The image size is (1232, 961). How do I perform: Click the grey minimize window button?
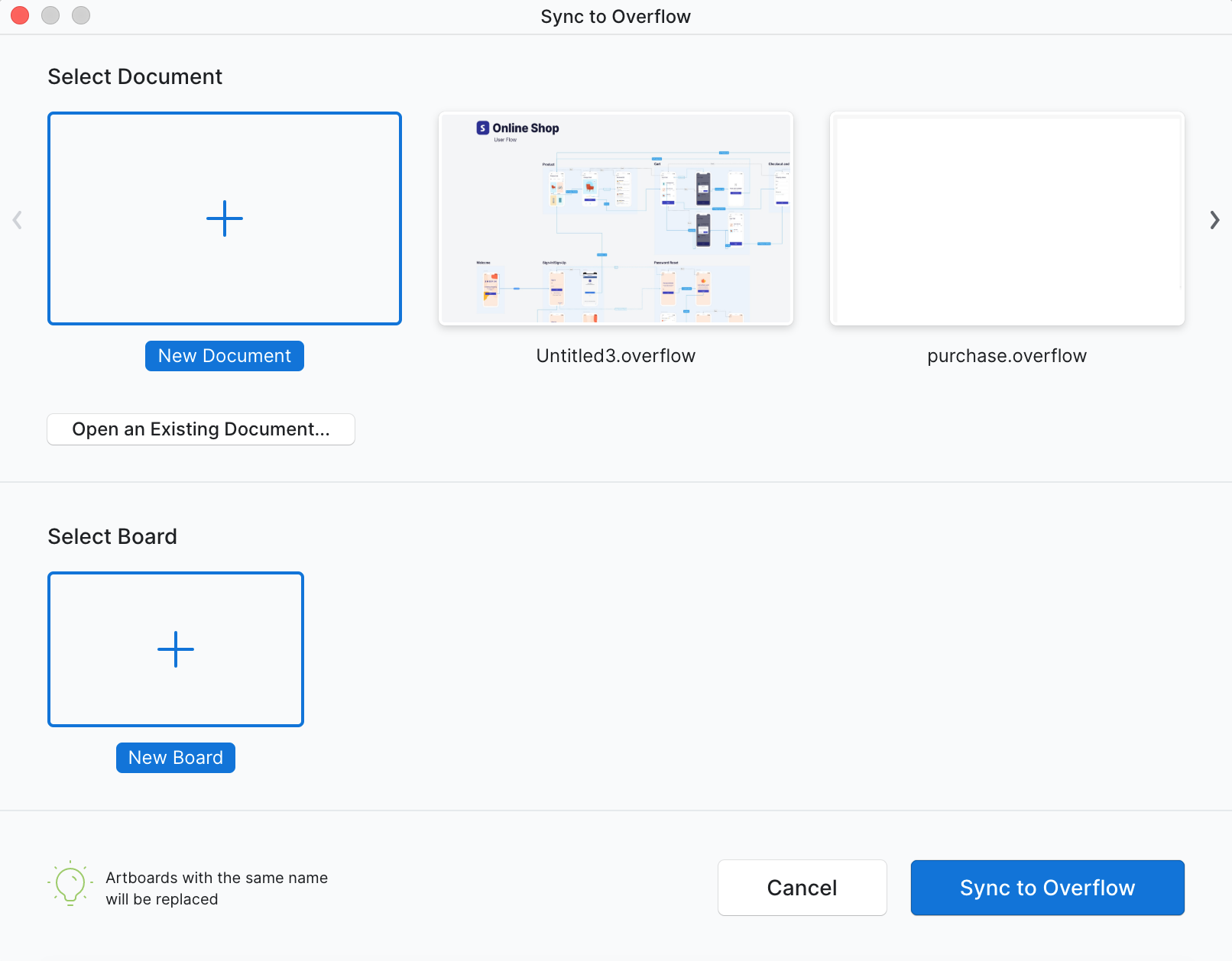click(x=50, y=15)
